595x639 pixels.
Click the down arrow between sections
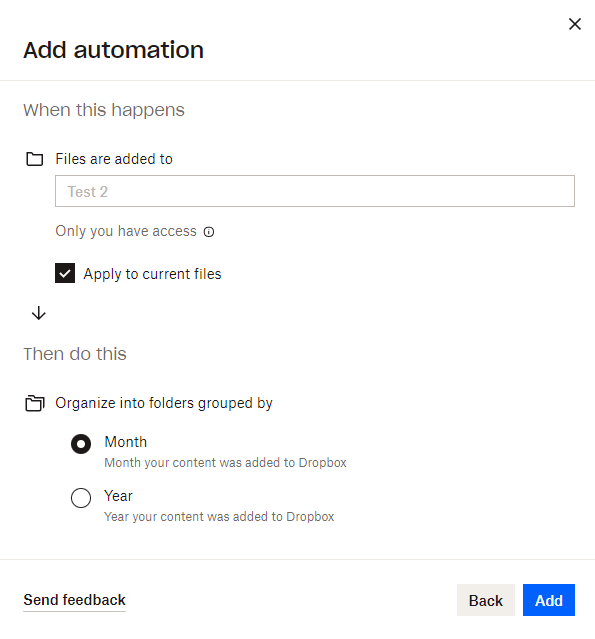pos(39,313)
